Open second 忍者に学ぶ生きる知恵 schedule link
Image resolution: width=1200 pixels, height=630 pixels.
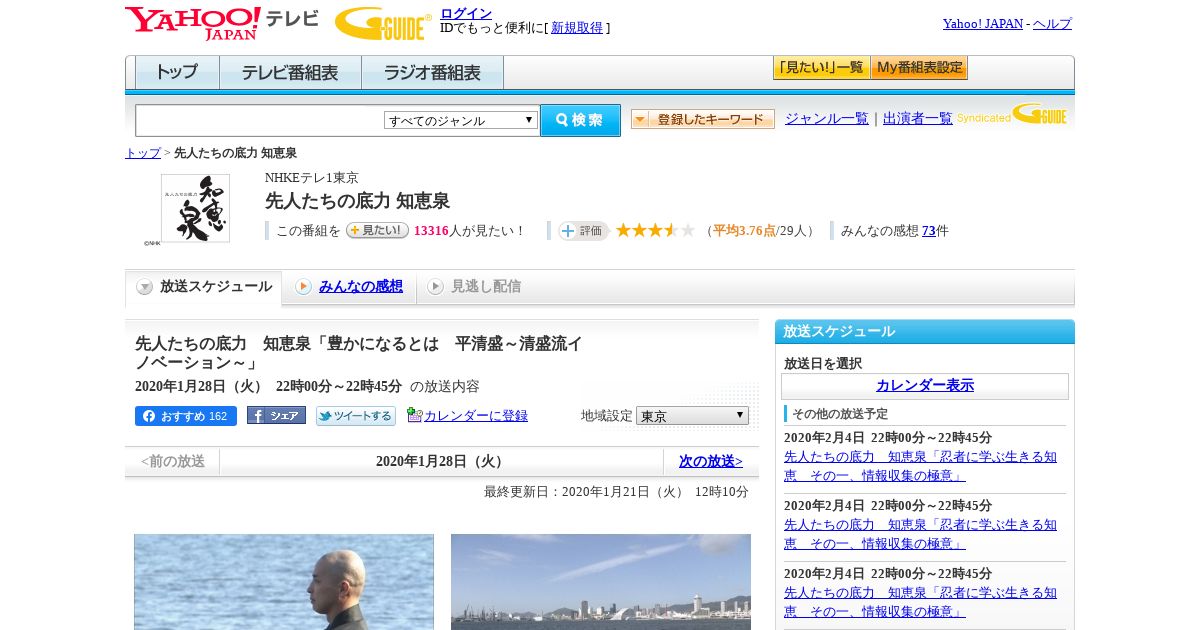pyautogui.click(x=920, y=534)
